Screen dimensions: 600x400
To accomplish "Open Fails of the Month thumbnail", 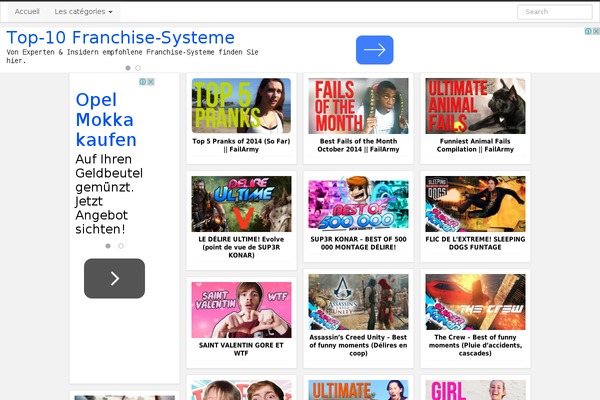I will (358, 106).
